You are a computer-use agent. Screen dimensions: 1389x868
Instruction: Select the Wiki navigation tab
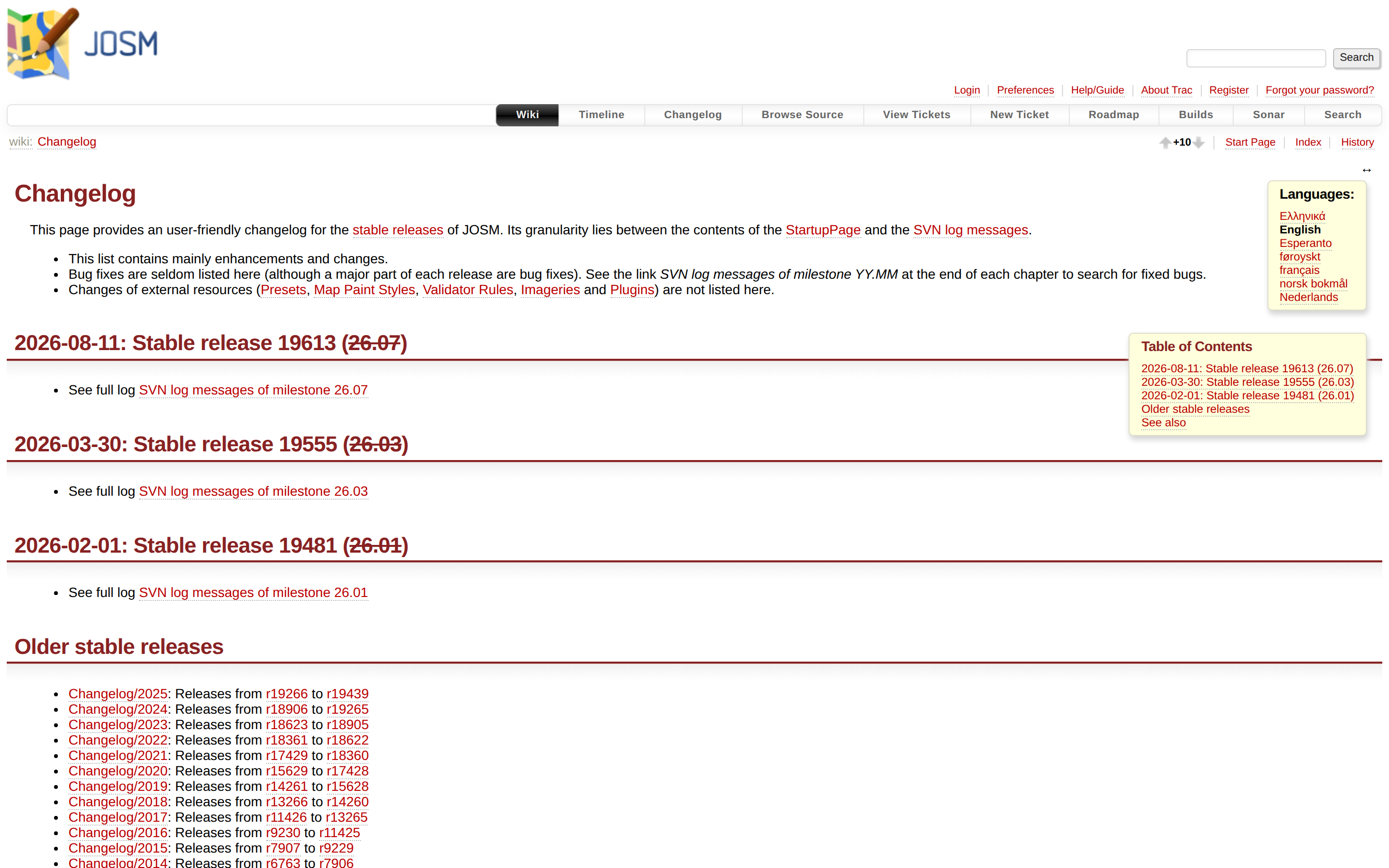point(527,115)
